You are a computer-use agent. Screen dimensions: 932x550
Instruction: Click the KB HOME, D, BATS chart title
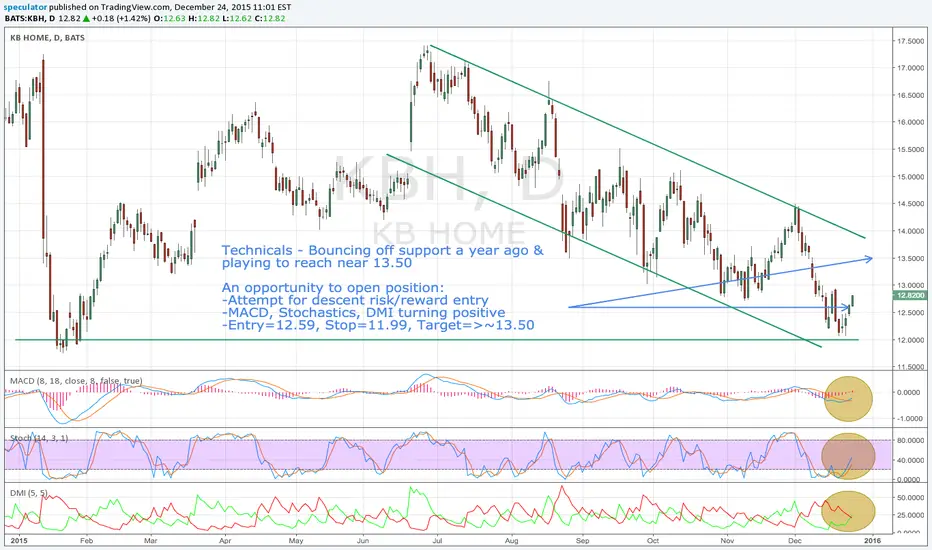click(x=48, y=37)
